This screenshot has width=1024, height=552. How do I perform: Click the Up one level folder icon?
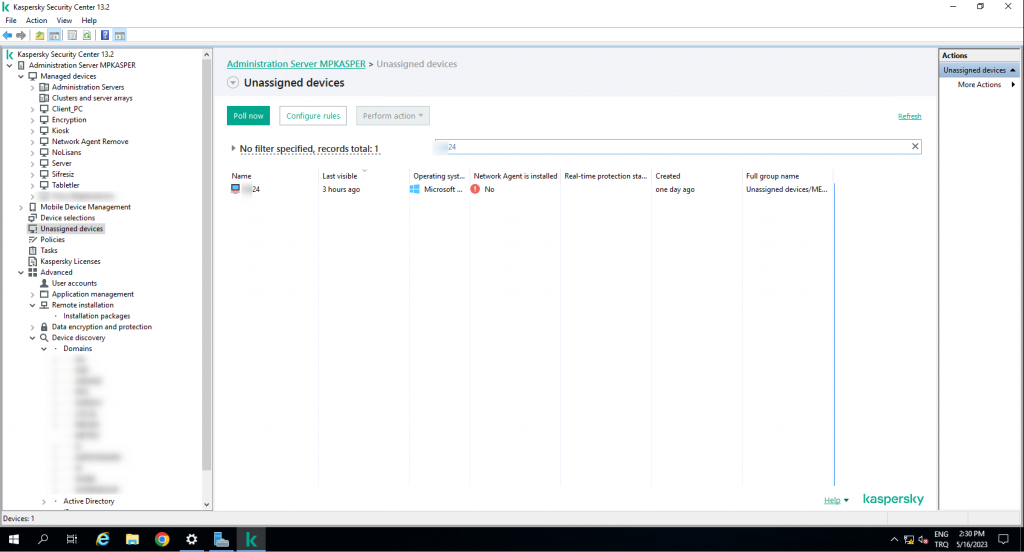coord(40,35)
